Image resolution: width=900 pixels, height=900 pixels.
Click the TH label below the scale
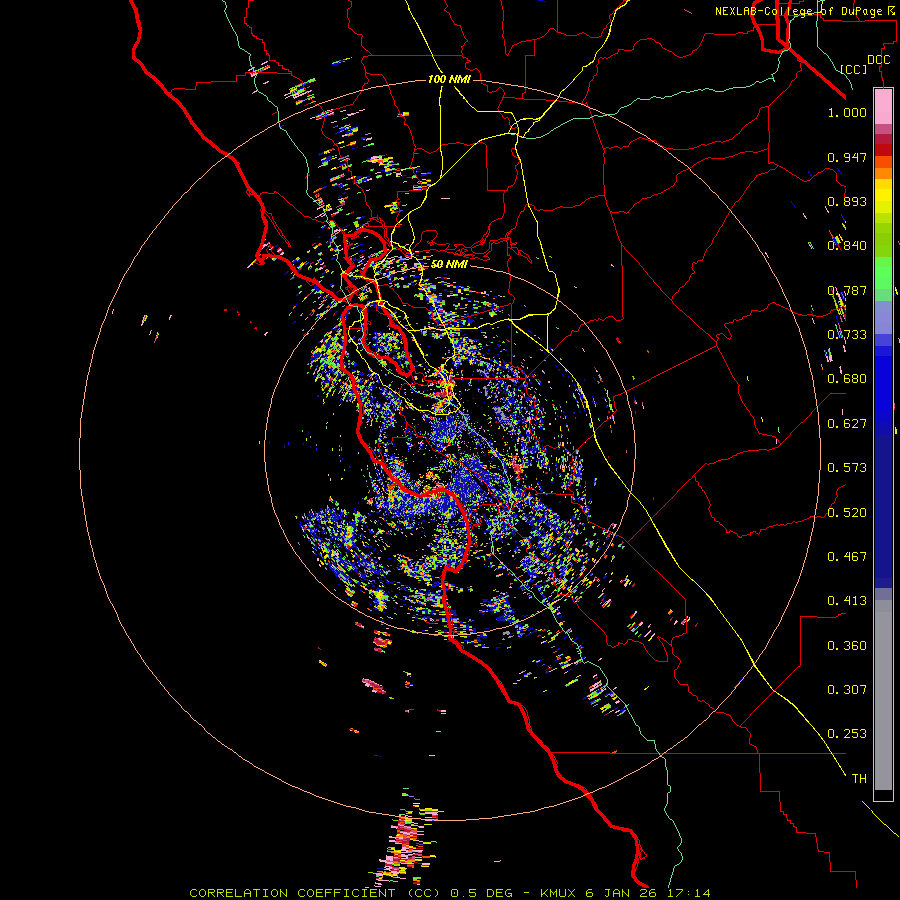point(858,778)
